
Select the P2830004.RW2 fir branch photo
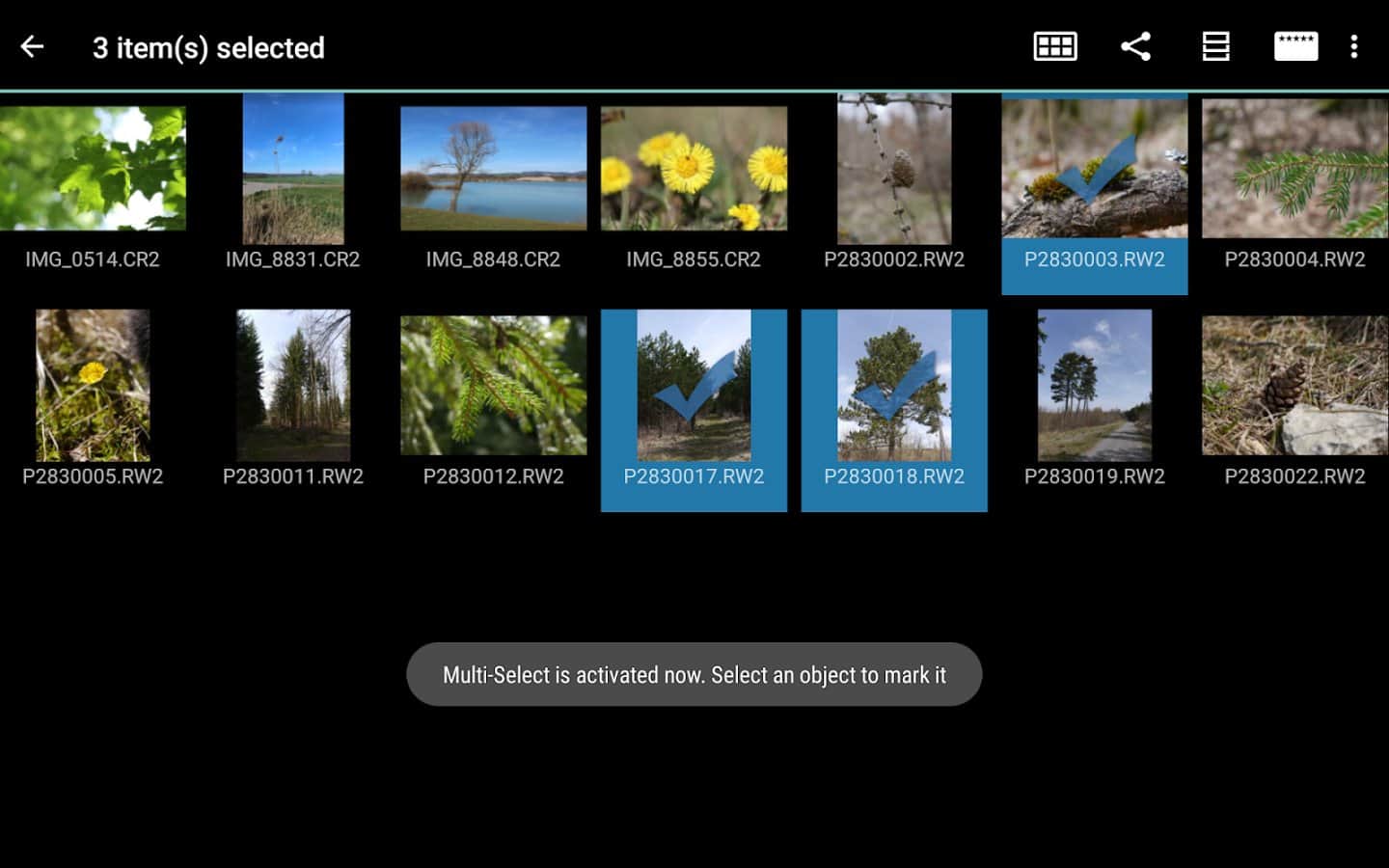1294,169
